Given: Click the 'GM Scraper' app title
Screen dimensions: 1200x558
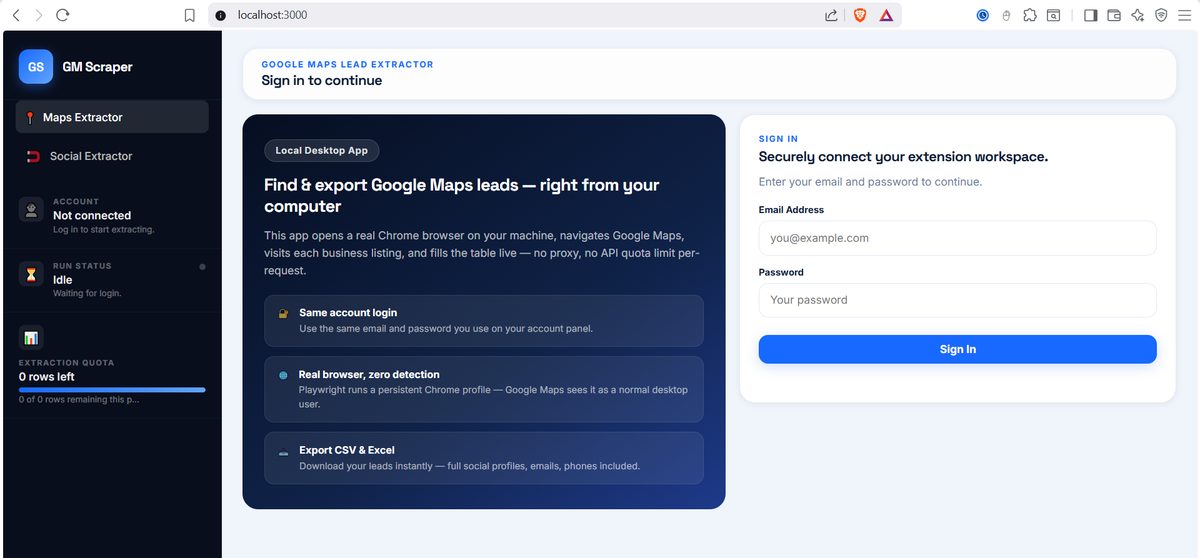Looking at the screenshot, I should pos(97,67).
